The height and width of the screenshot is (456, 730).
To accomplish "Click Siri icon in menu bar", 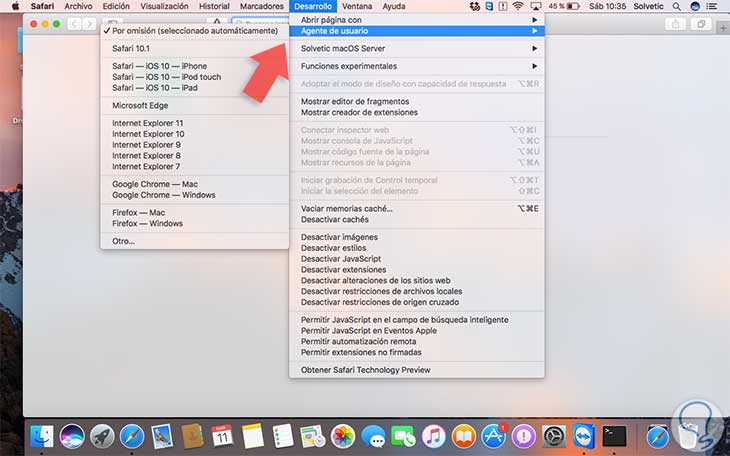I will point(695,6).
